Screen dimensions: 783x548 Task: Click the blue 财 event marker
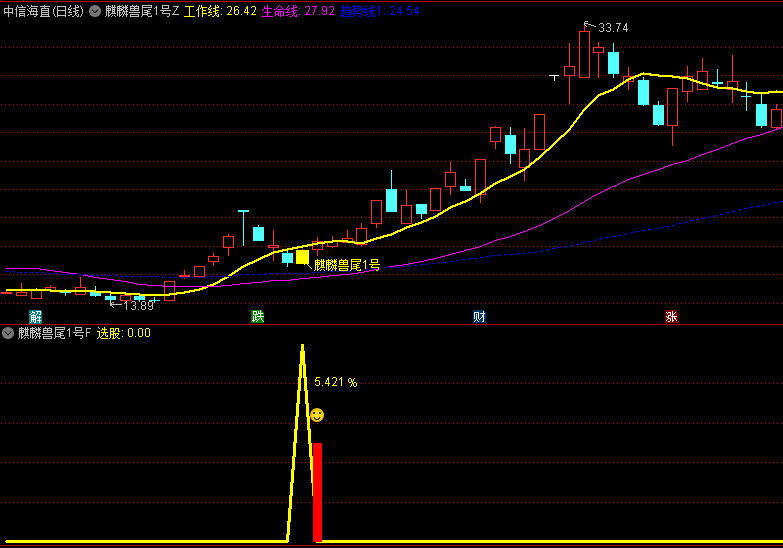[x=480, y=317]
